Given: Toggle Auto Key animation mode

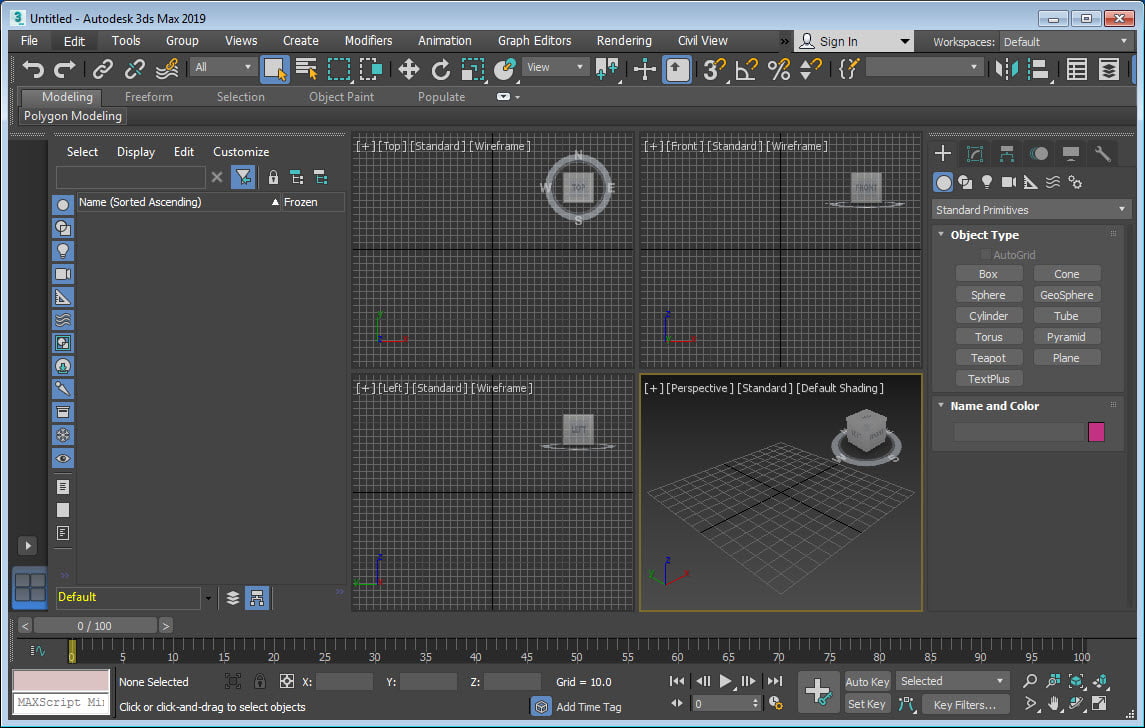Looking at the screenshot, I should tap(867, 681).
